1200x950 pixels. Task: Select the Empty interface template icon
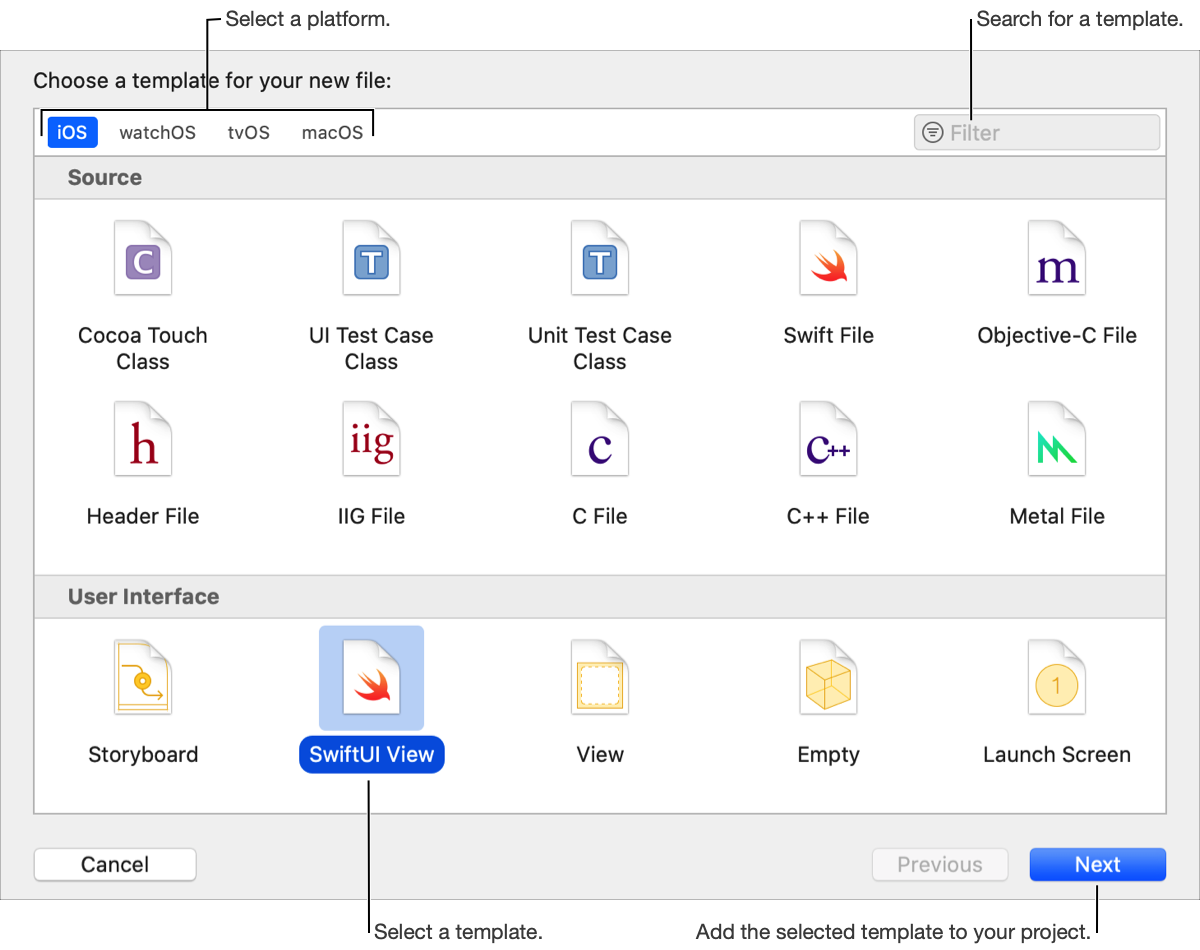click(828, 678)
